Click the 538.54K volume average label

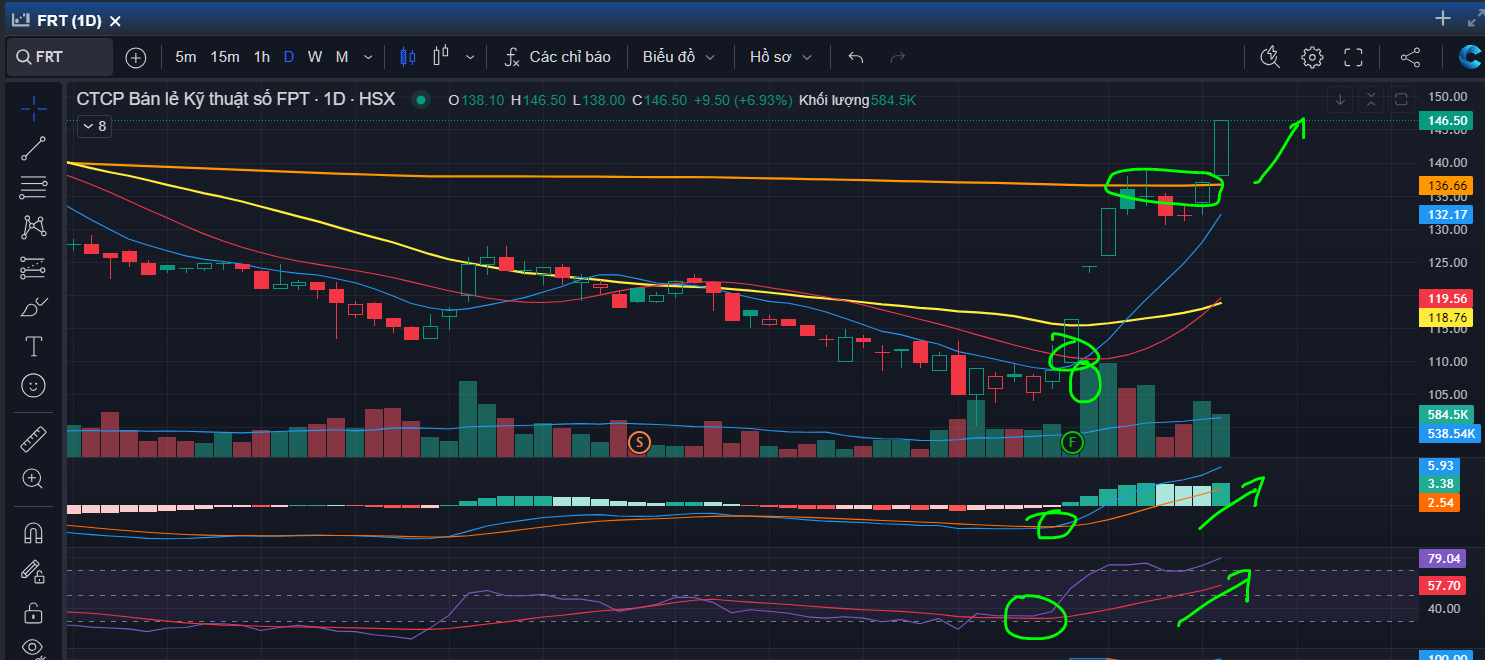[x=1450, y=434]
